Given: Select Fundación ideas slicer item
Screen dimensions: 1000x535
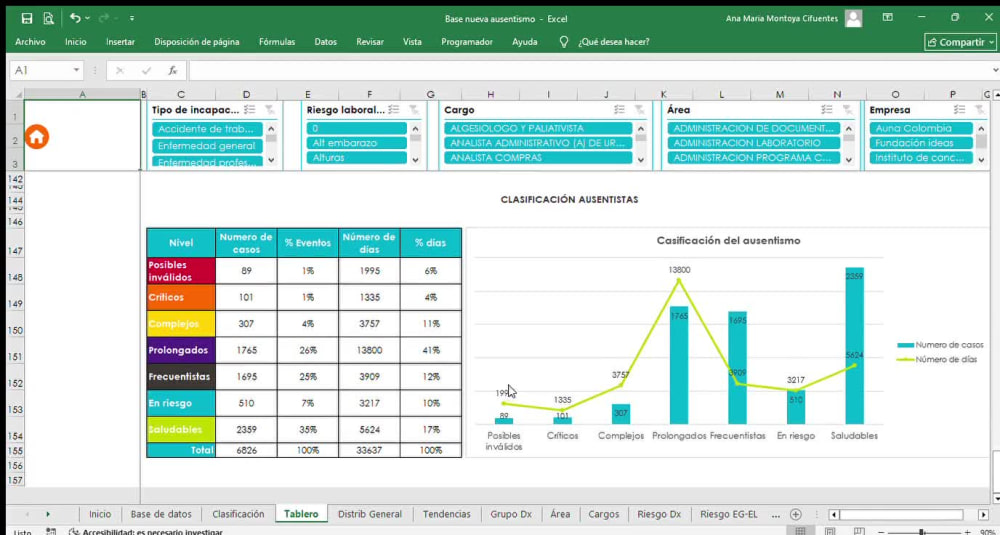Looking at the screenshot, I should (921, 143).
